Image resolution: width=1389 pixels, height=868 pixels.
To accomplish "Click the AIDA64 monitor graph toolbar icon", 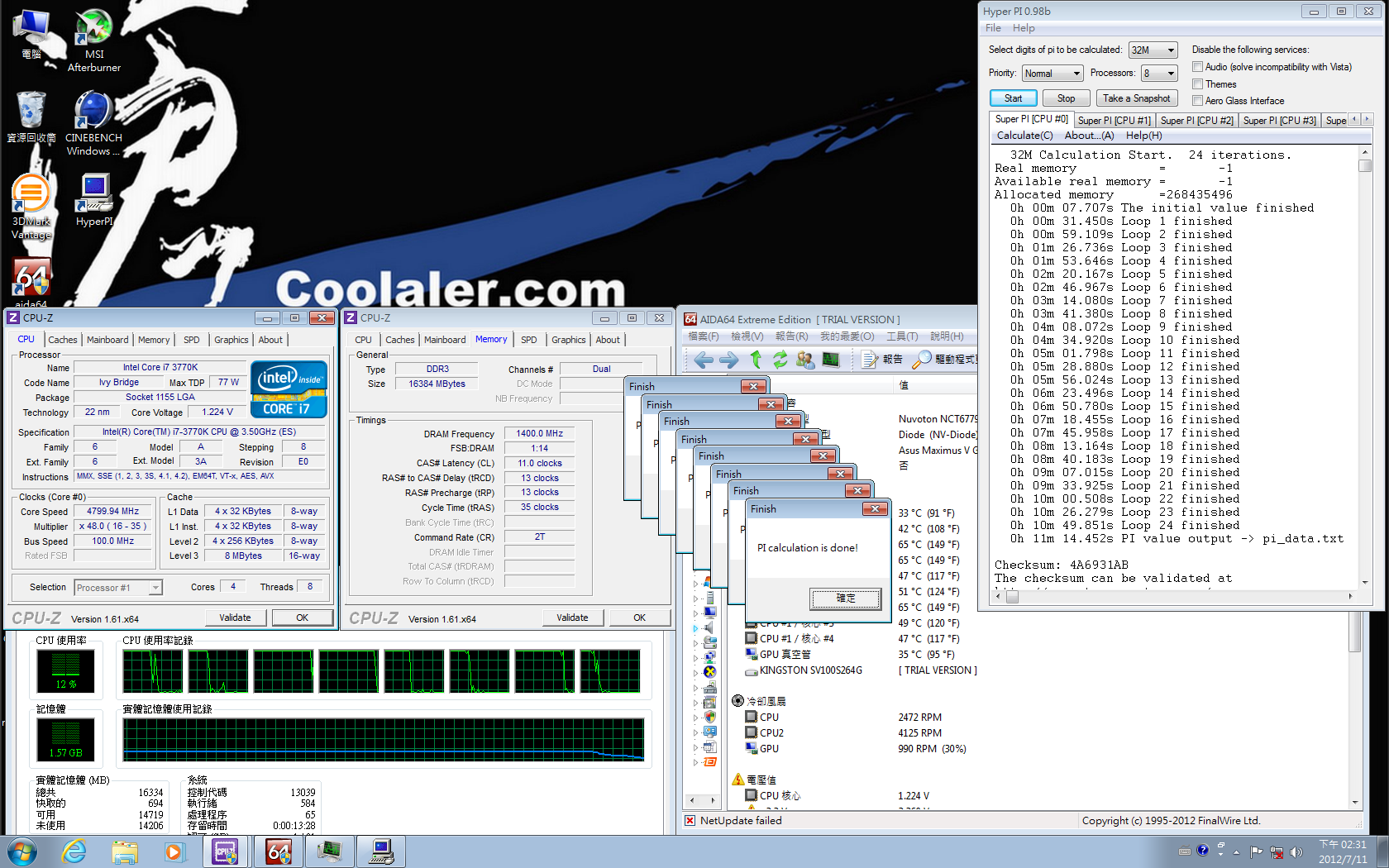I will tap(831, 360).
